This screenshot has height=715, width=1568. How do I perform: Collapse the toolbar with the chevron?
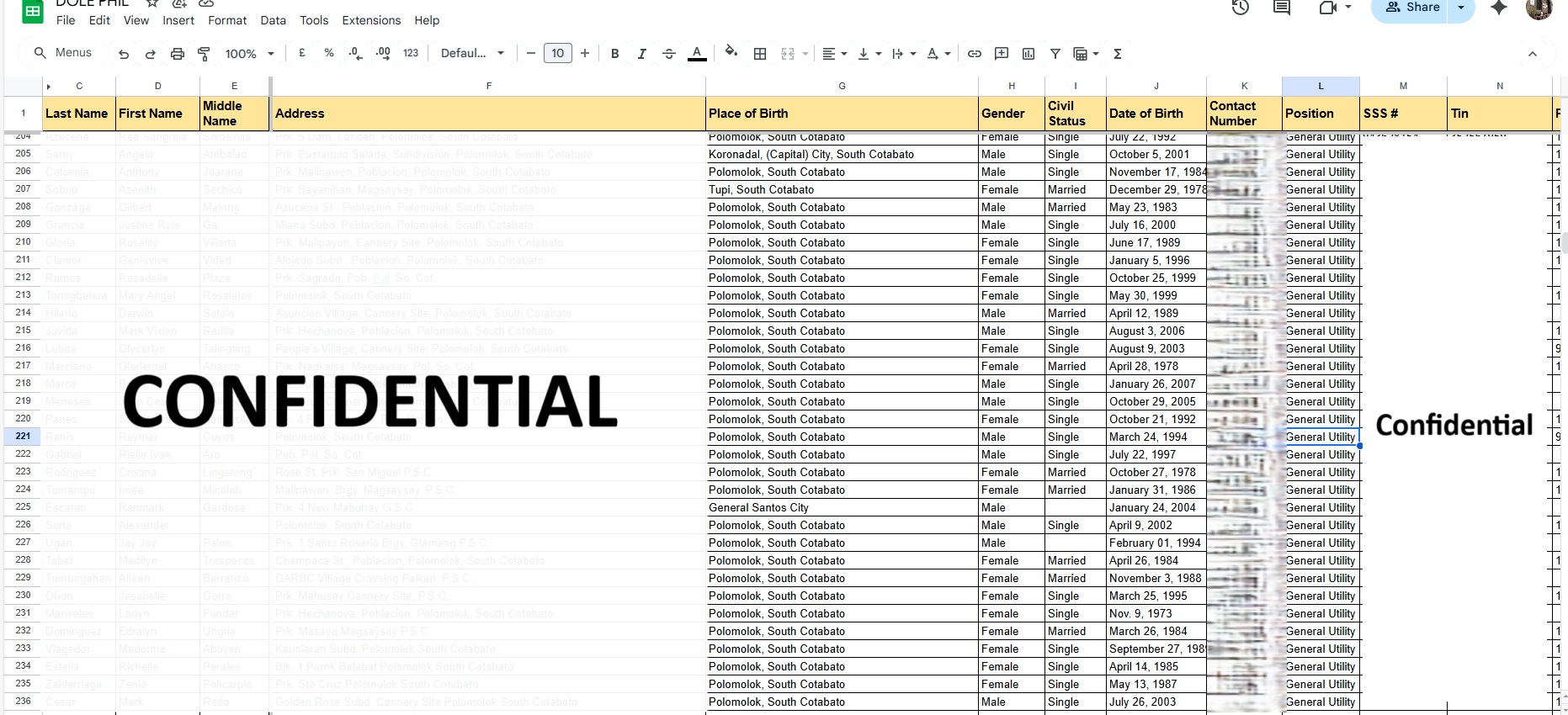point(1533,54)
